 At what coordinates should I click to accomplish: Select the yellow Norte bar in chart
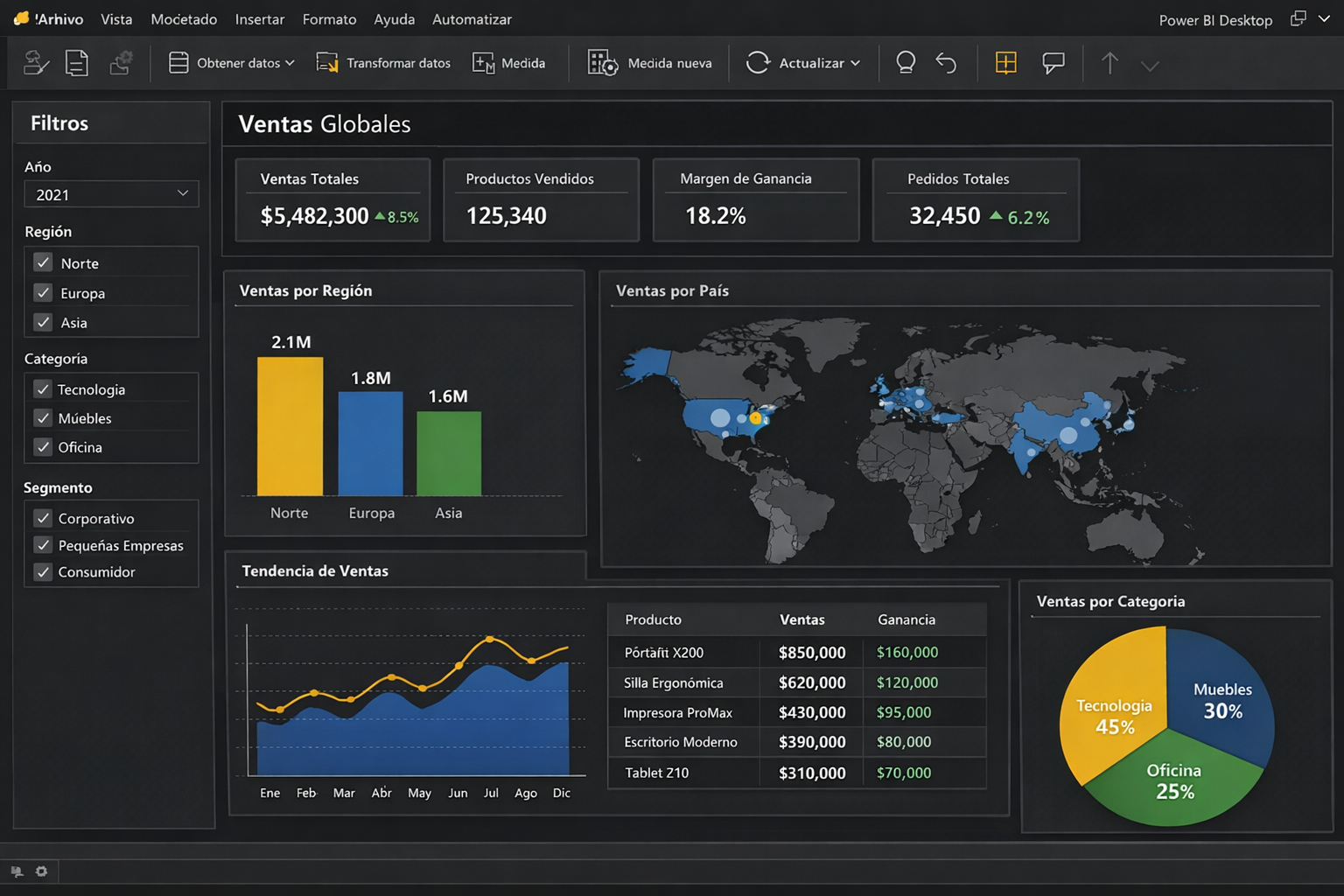(x=290, y=426)
